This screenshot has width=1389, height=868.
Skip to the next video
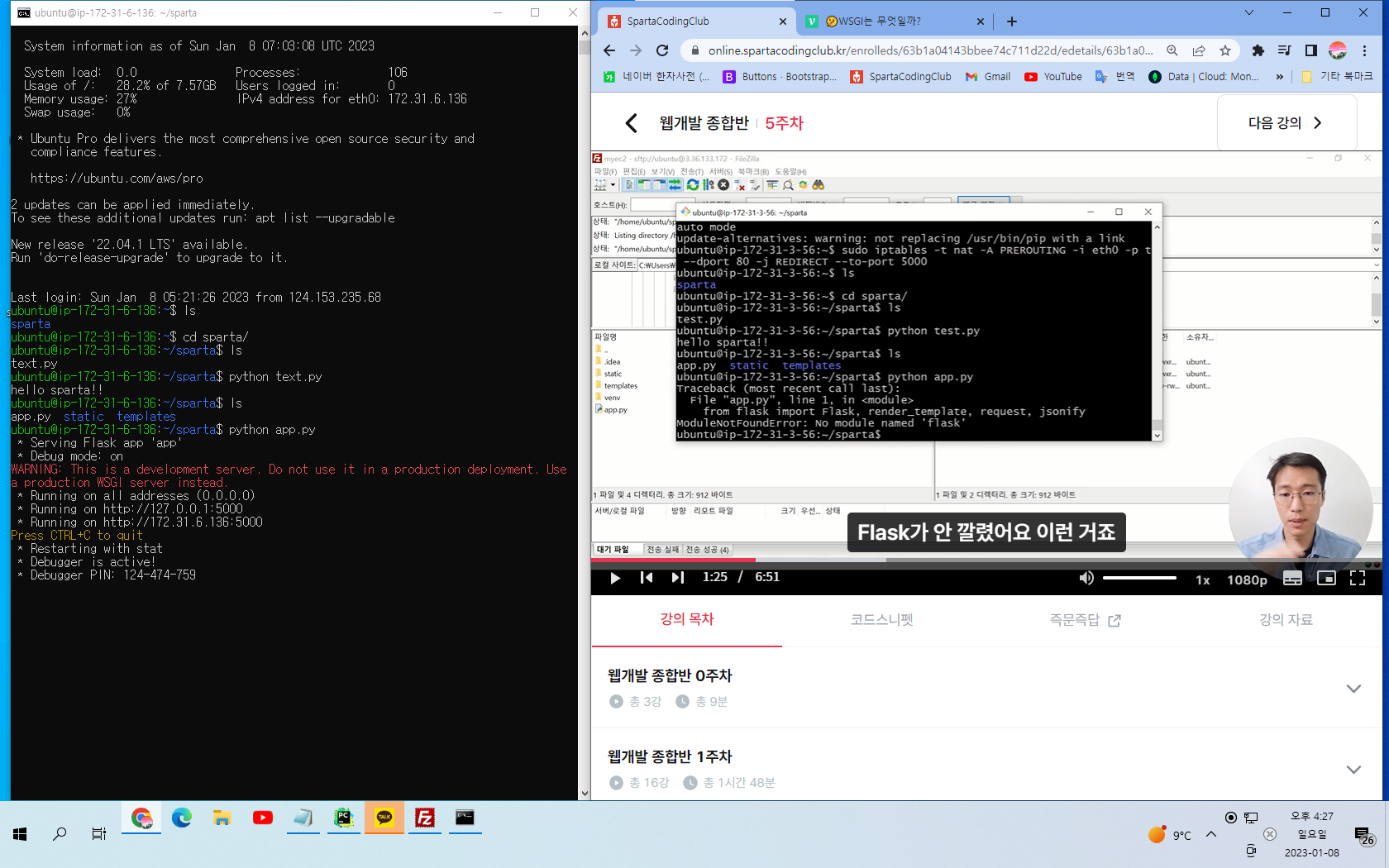677,578
